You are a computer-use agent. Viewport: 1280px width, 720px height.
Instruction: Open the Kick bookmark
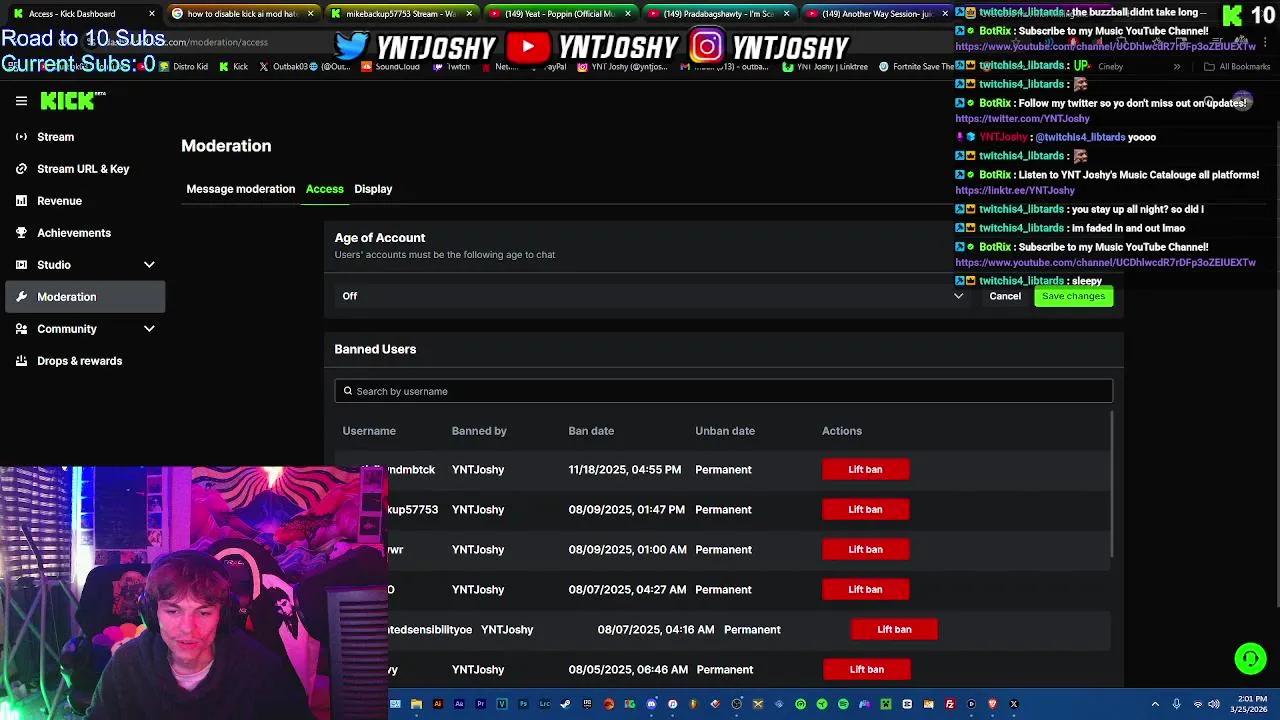click(x=235, y=67)
